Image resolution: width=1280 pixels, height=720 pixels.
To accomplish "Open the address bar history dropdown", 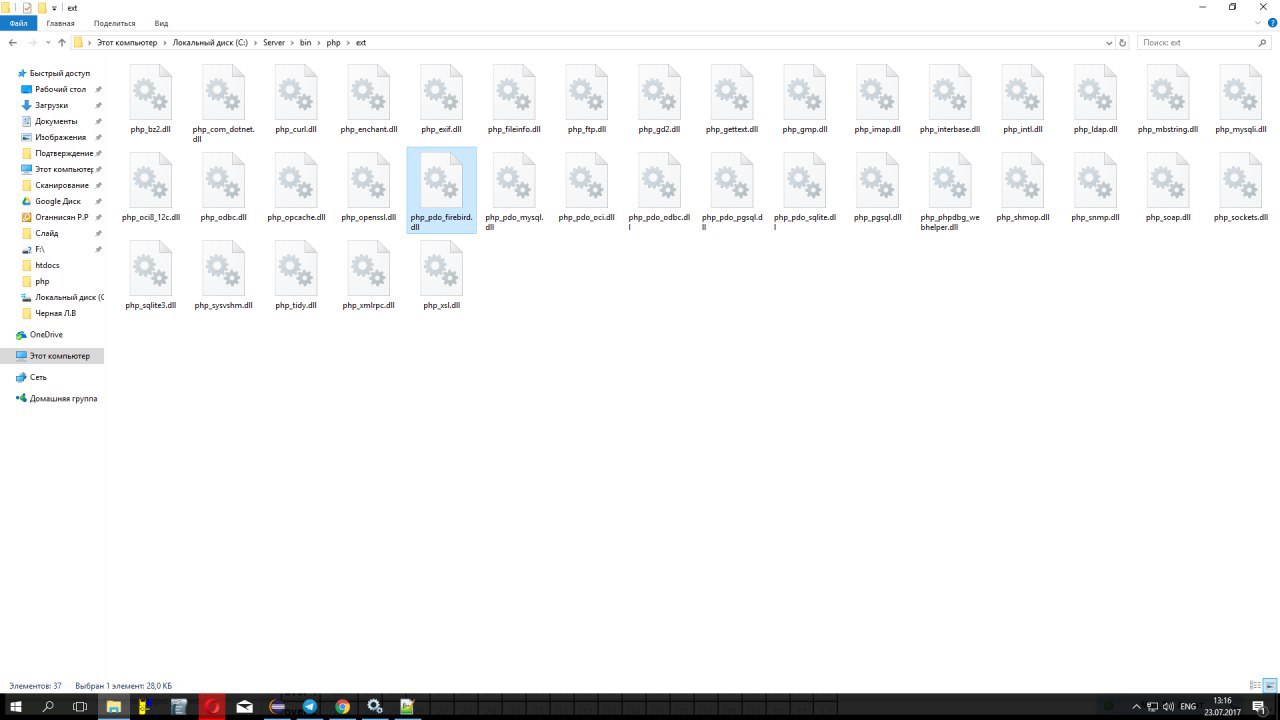I will [1109, 43].
